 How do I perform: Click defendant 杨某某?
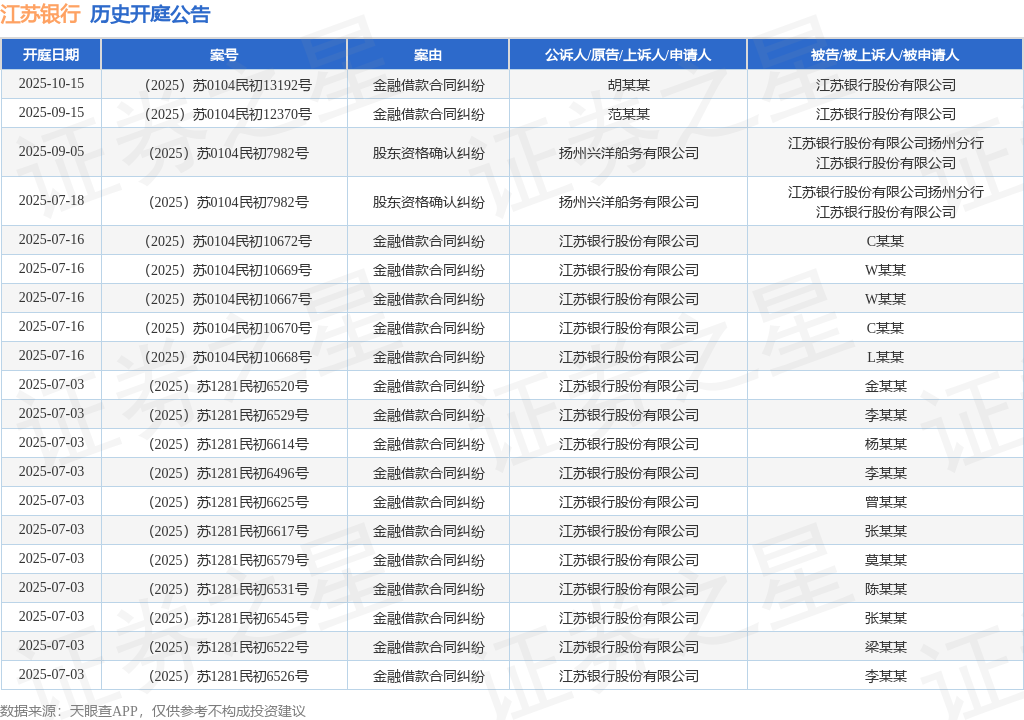click(x=886, y=444)
